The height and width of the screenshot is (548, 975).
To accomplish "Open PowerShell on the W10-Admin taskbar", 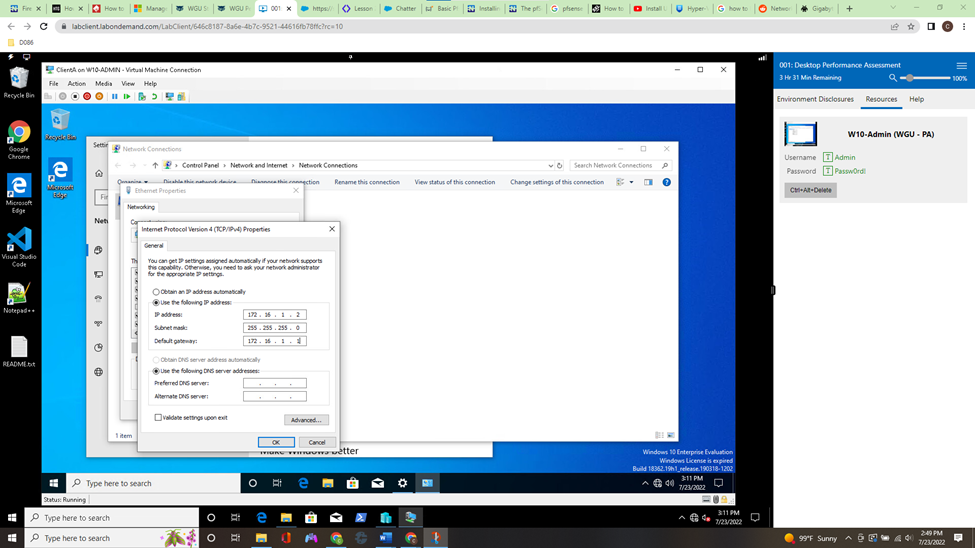I will [x=361, y=518].
